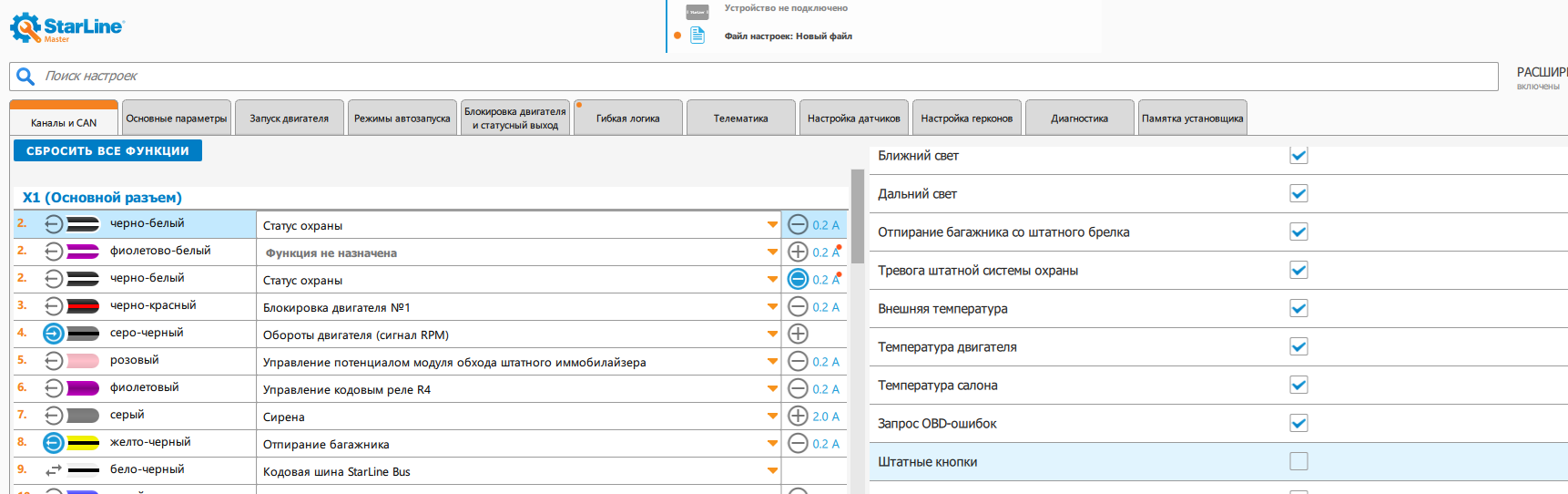
Task: Click СБРОСИТЬ ВСЕ ФУНКЦИИ button
Action: point(107,150)
